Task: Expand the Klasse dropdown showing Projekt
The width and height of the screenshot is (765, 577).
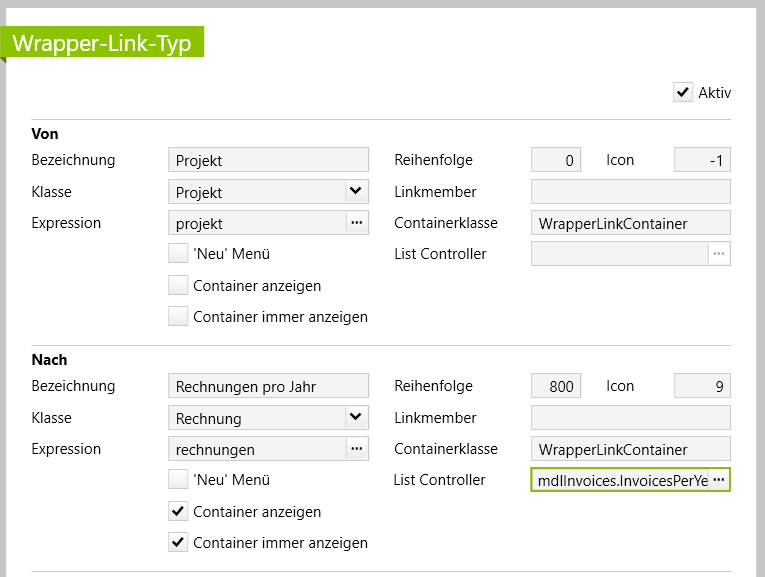Action: pos(355,191)
